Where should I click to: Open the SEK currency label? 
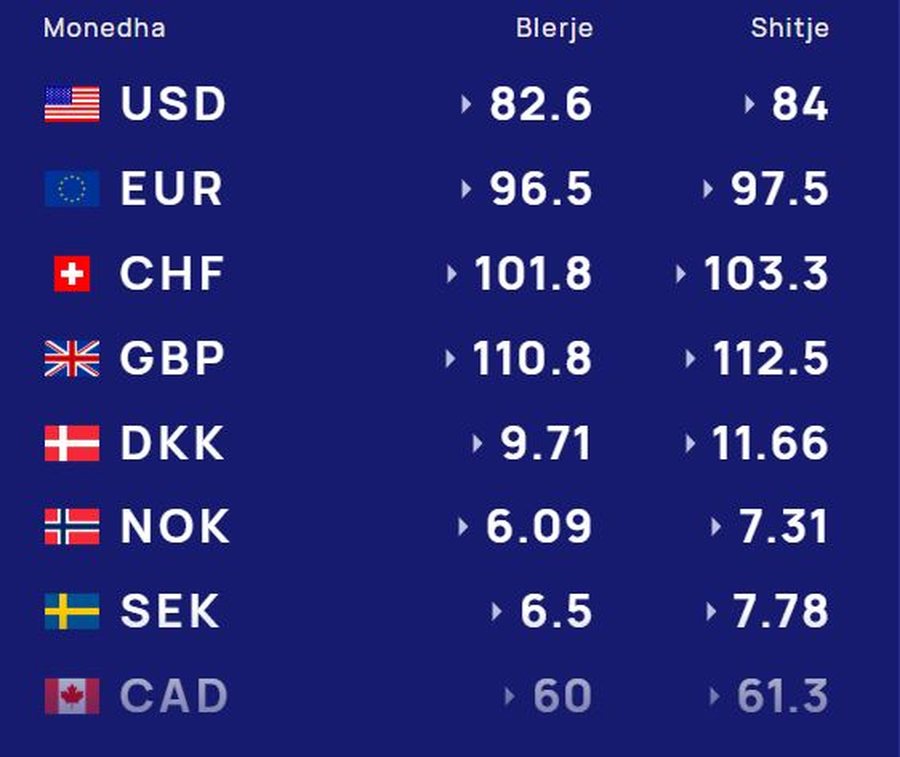click(170, 611)
